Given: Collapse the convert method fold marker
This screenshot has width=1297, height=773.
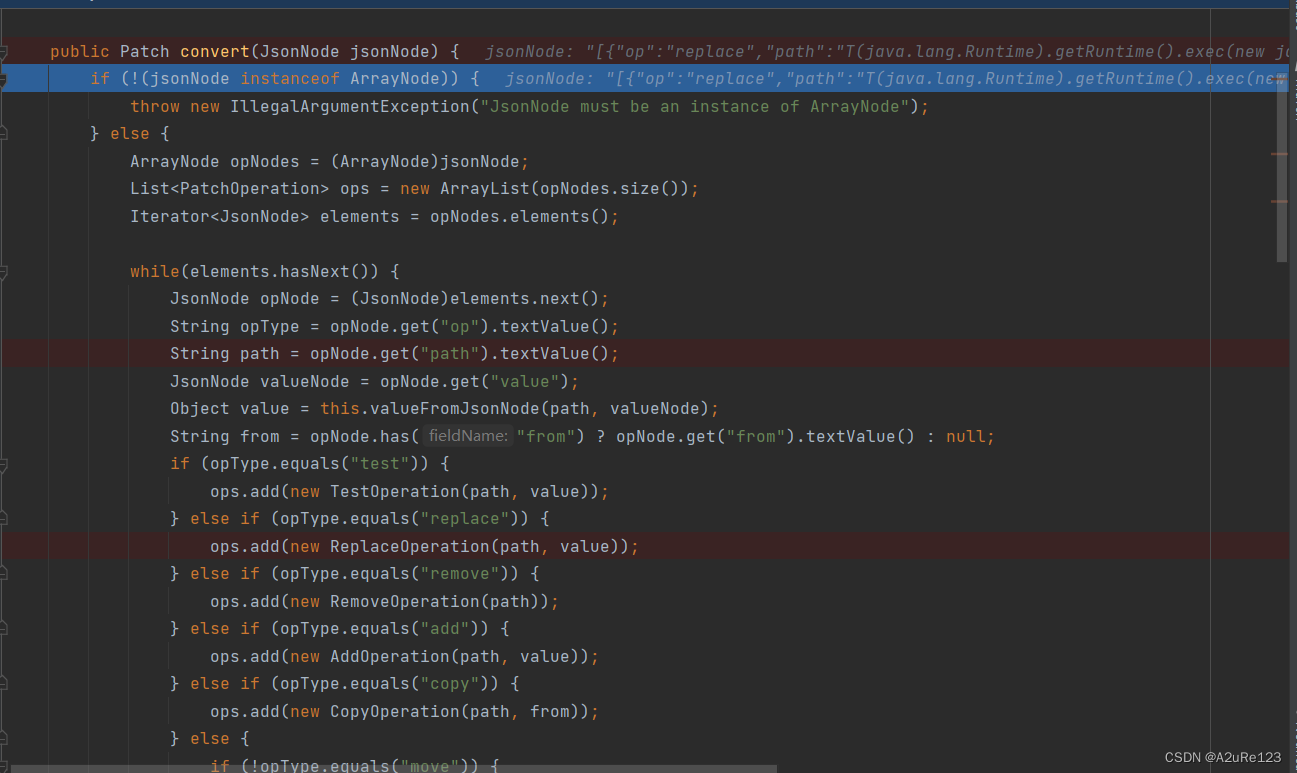Looking at the screenshot, I should pyautogui.click(x=3, y=51).
